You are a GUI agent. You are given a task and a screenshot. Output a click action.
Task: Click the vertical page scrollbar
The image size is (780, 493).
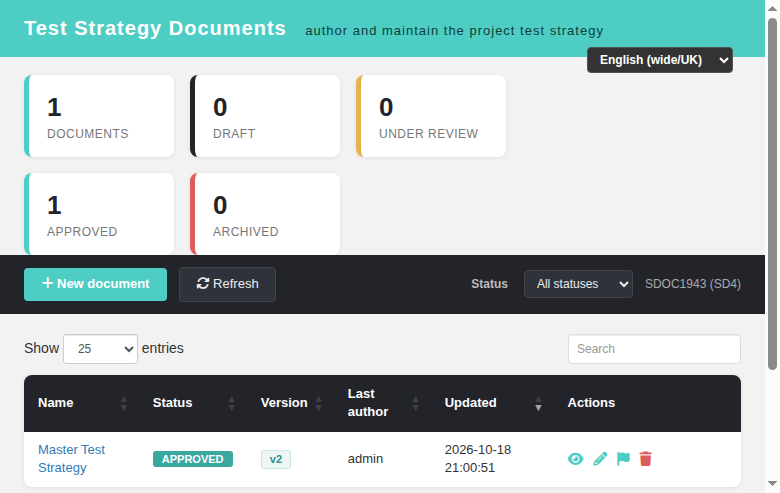pos(772,194)
